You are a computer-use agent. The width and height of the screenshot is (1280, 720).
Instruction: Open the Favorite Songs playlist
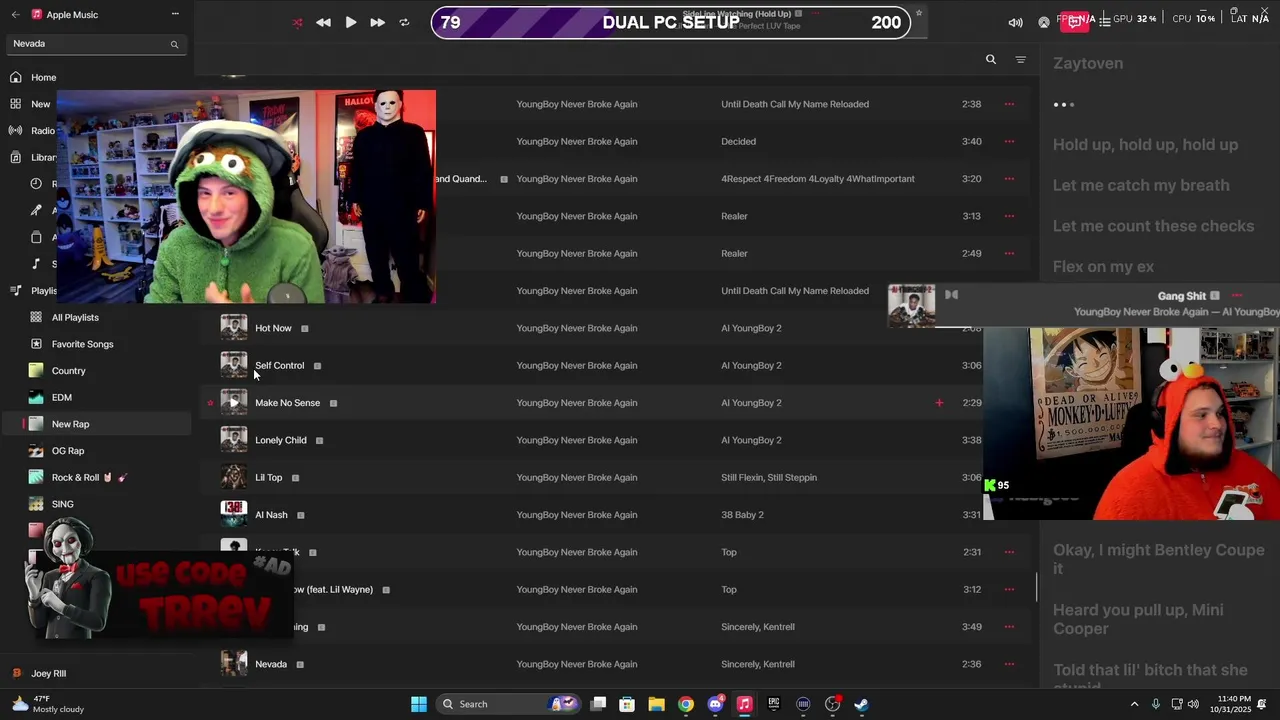coord(82,344)
